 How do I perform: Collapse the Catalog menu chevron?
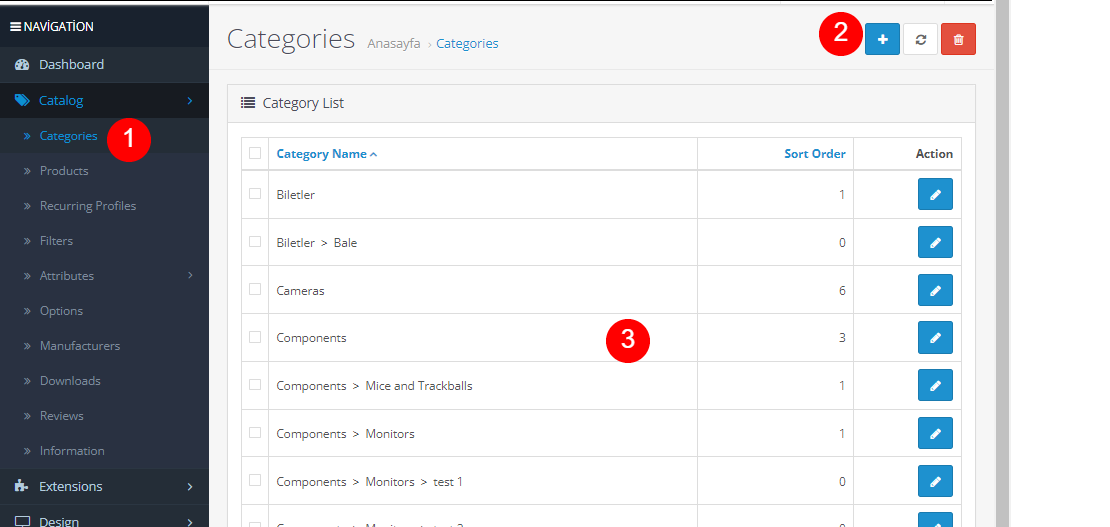pyautogui.click(x=190, y=100)
